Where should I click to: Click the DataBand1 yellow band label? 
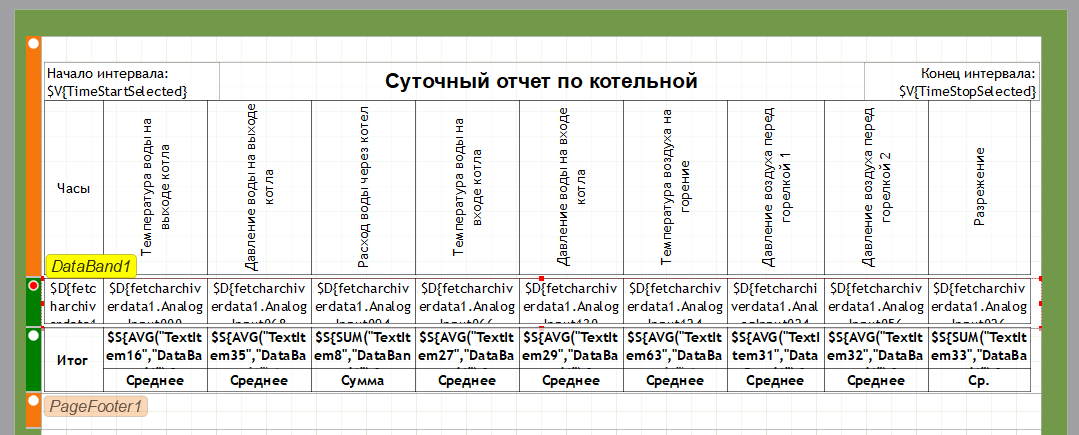pos(91,266)
